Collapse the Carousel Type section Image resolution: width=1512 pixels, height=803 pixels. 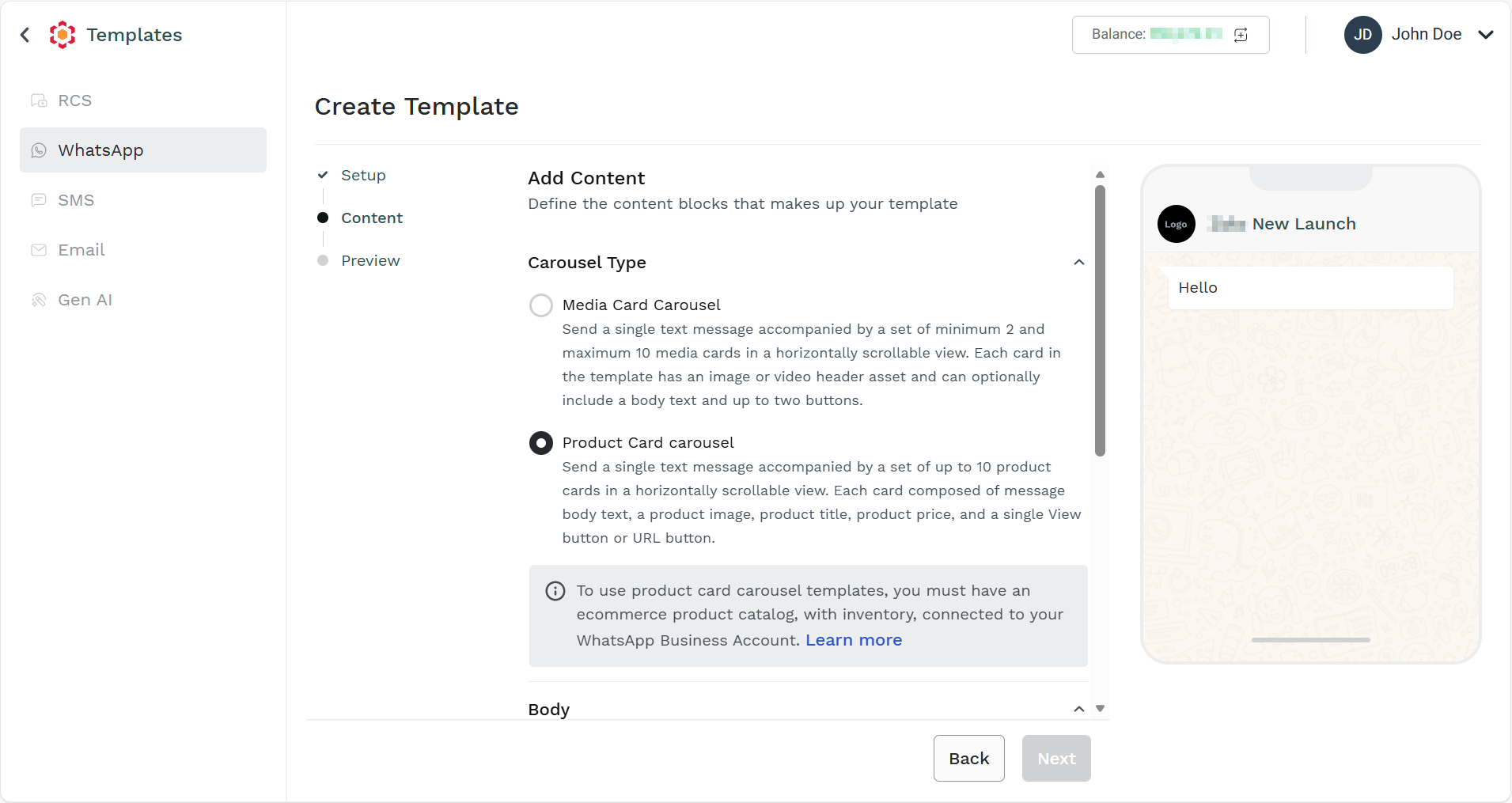point(1078,263)
